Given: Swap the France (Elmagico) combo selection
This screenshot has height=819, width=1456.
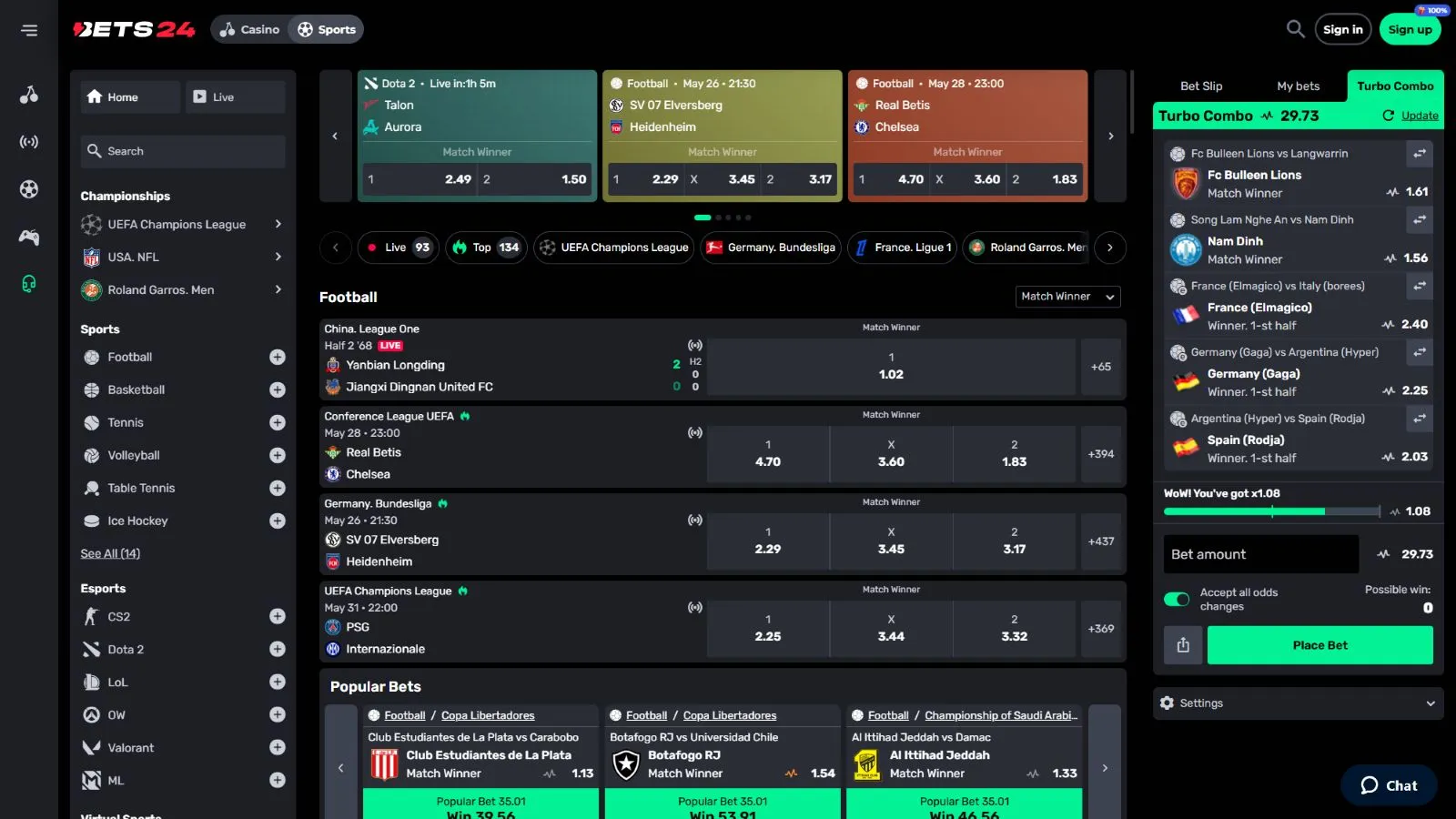Looking at the screenshot, I should click(x=1420, y=287).
